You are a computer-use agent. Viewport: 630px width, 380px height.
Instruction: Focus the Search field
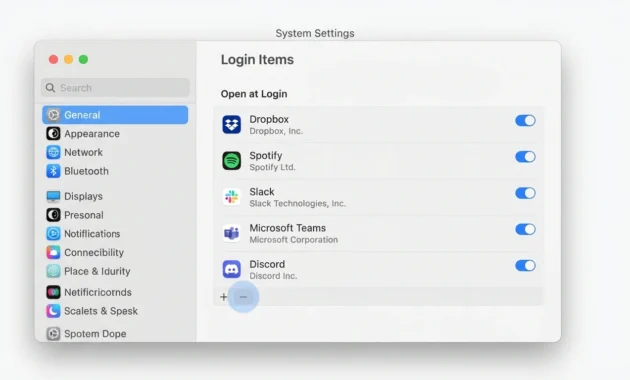[x=115, y=88]
